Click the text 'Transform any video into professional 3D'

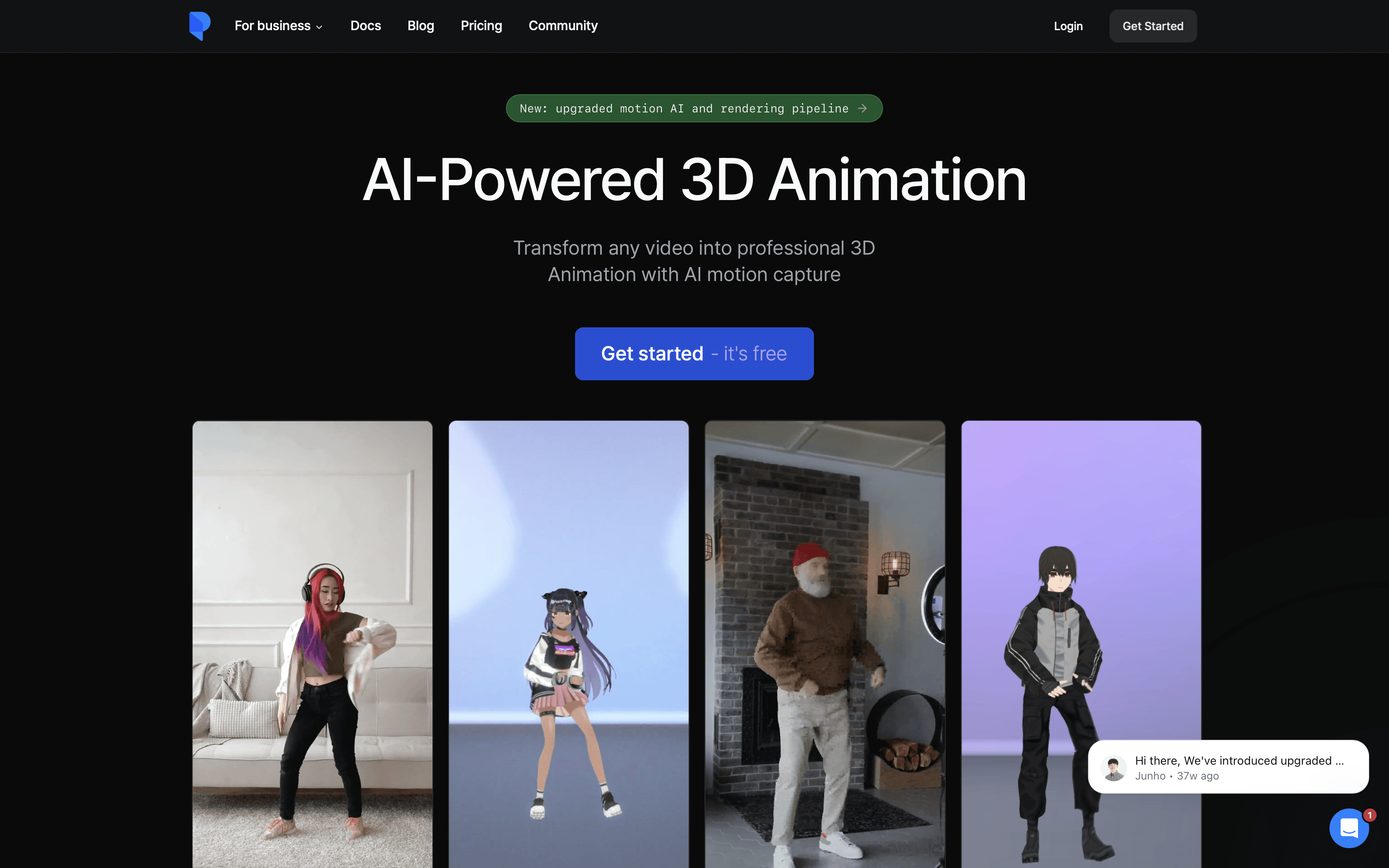pyautogui.click(x=694, y=248)
